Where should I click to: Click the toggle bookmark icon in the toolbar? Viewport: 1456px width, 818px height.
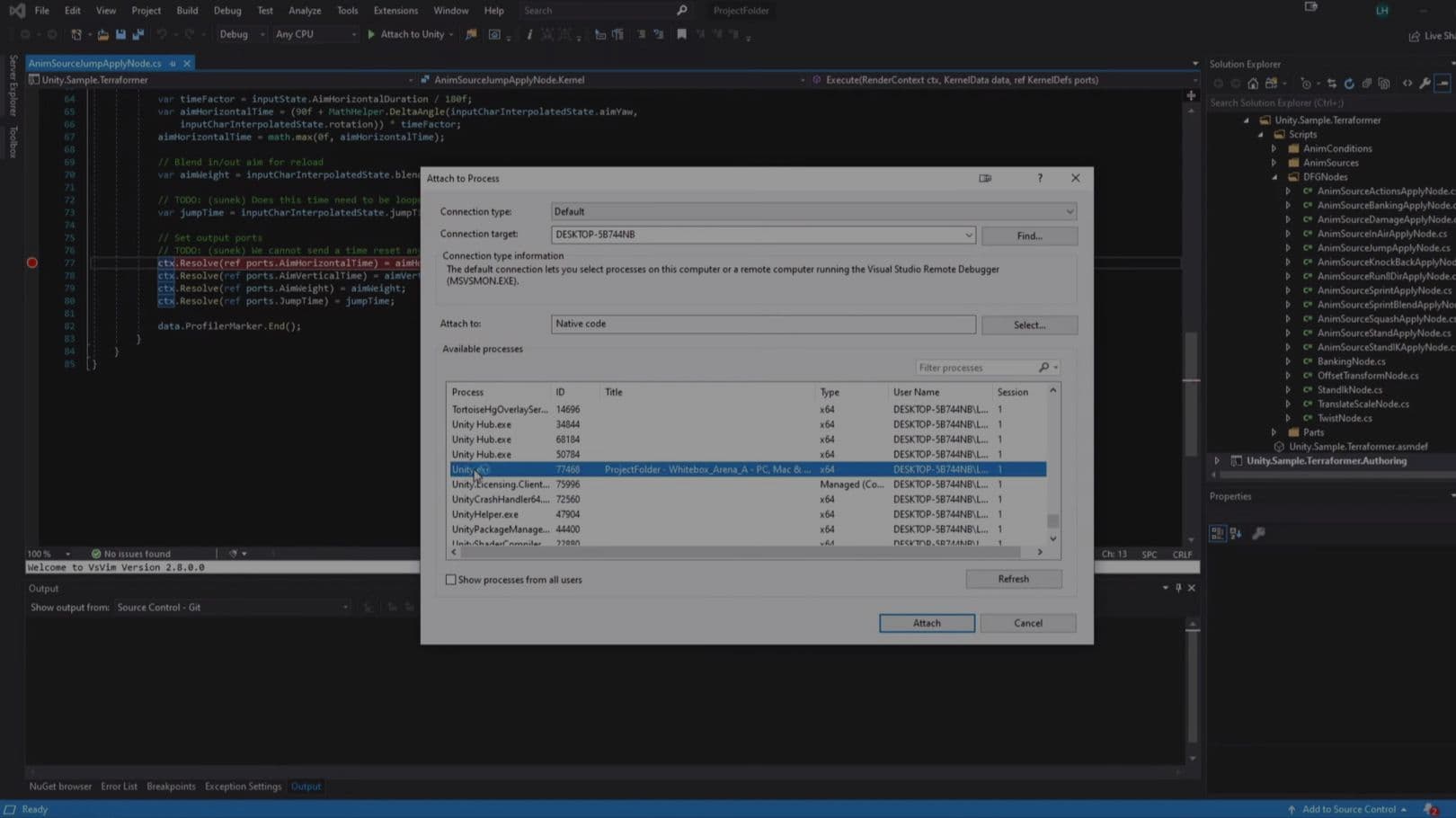[x=679, y=34]
